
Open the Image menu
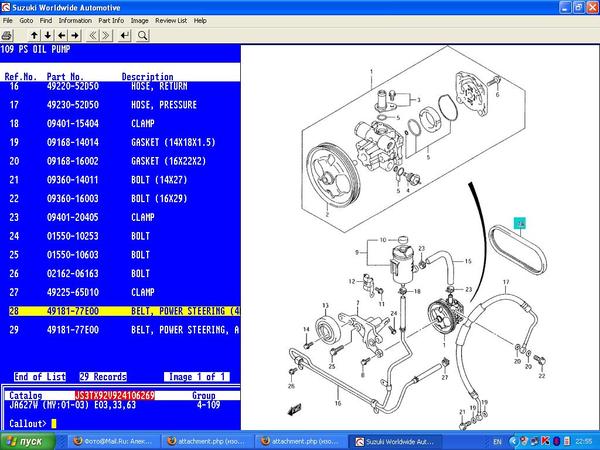(139, 21)
